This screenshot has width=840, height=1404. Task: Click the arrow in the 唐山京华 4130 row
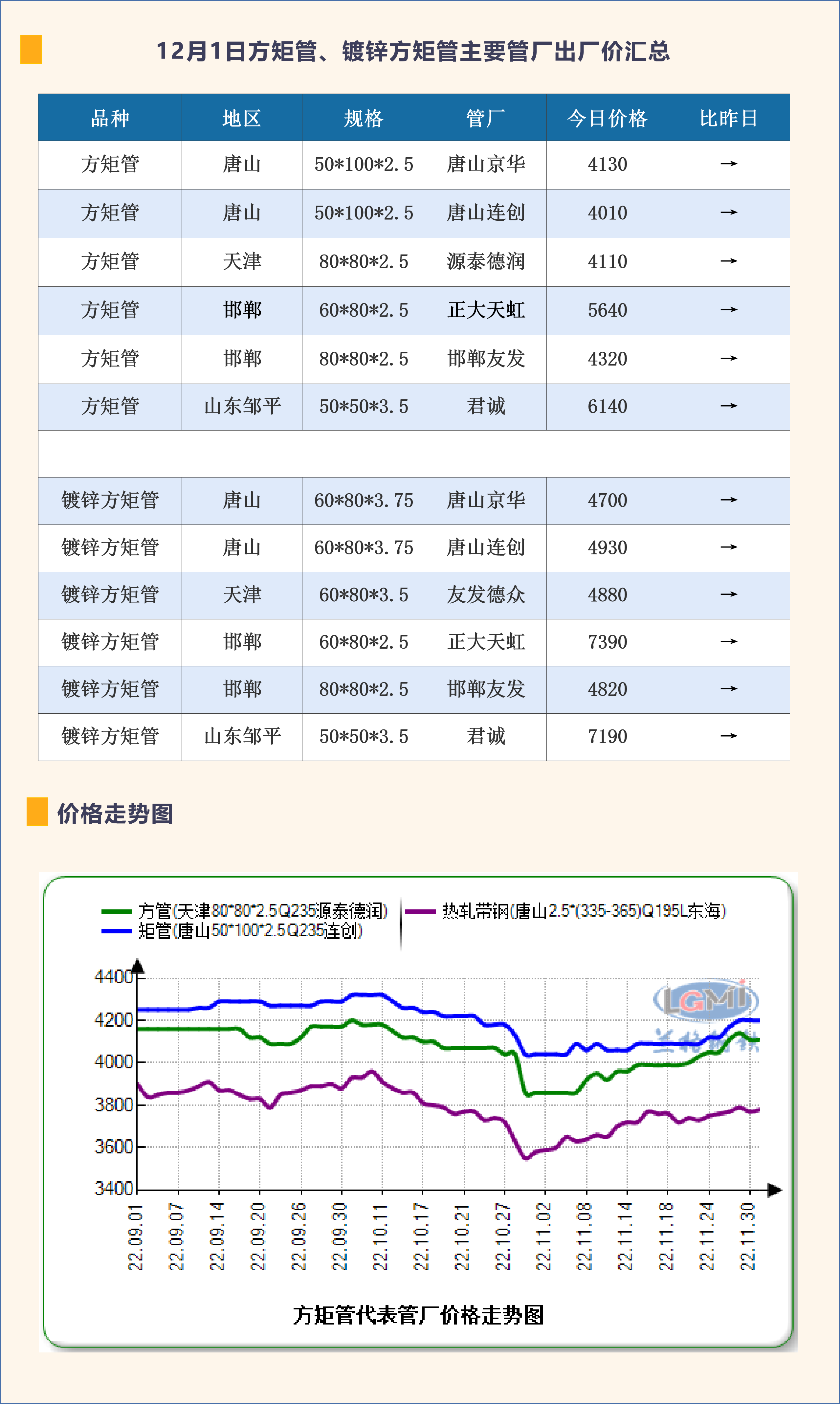(x=728, y=164)
